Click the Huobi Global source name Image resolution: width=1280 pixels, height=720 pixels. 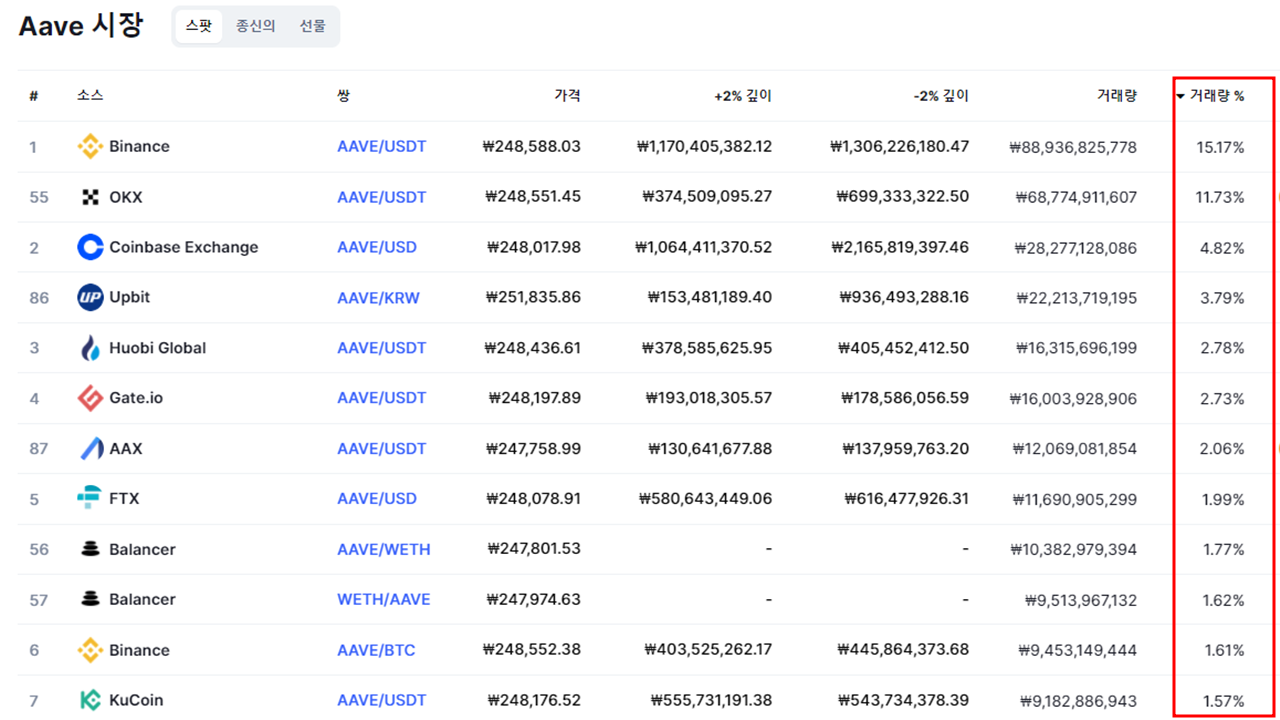pos(158,348)
